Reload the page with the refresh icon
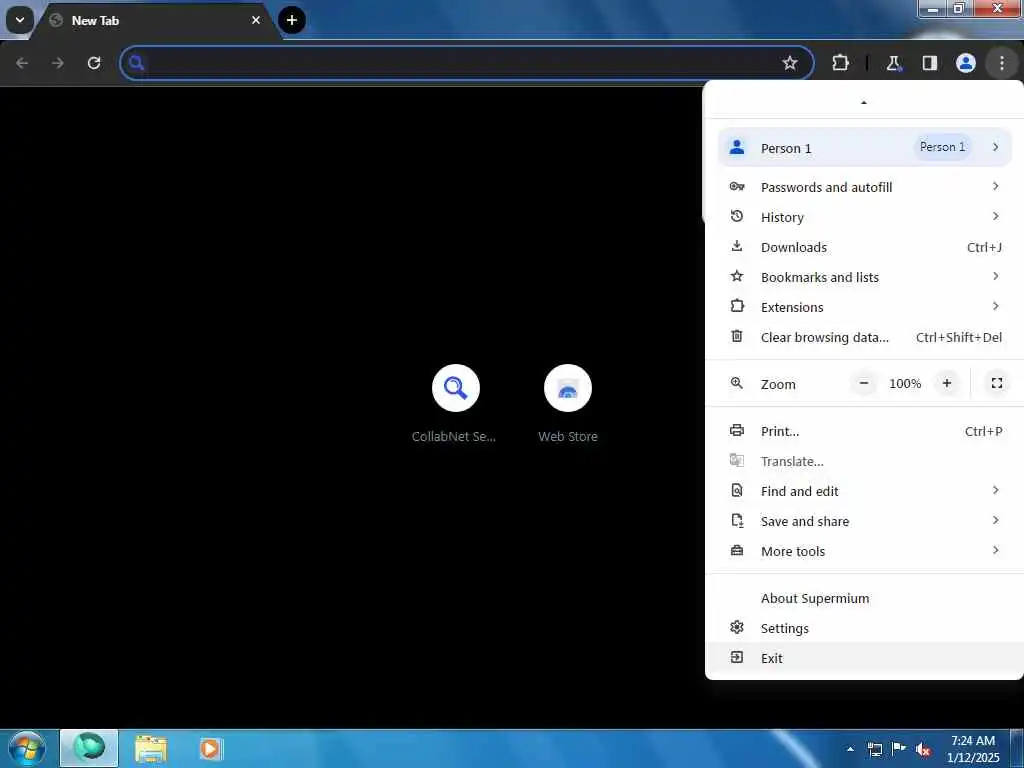 (94, 63)
